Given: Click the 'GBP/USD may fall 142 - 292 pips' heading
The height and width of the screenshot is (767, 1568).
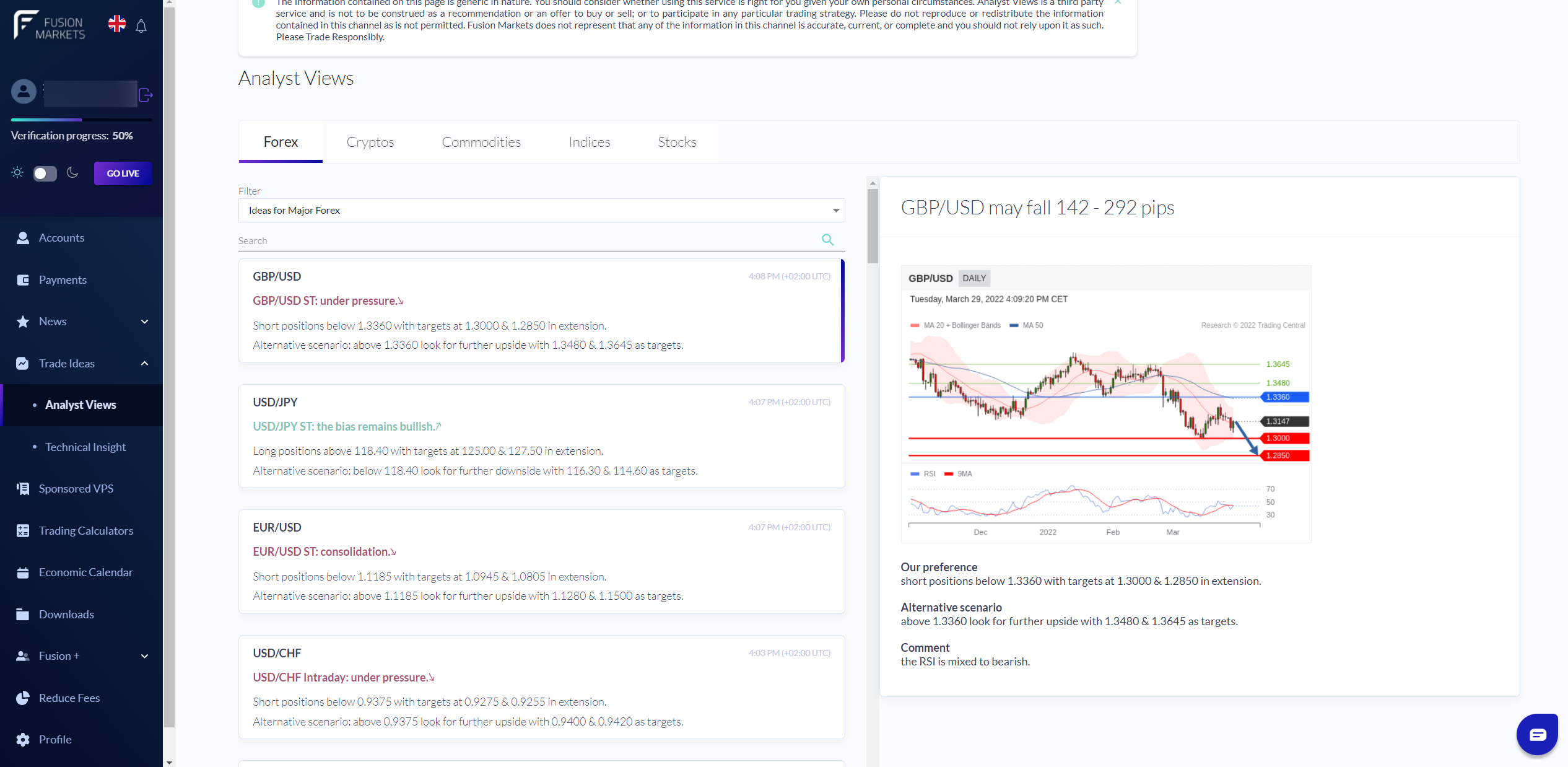Looking at the screenshot, I should coord(1037,208).
